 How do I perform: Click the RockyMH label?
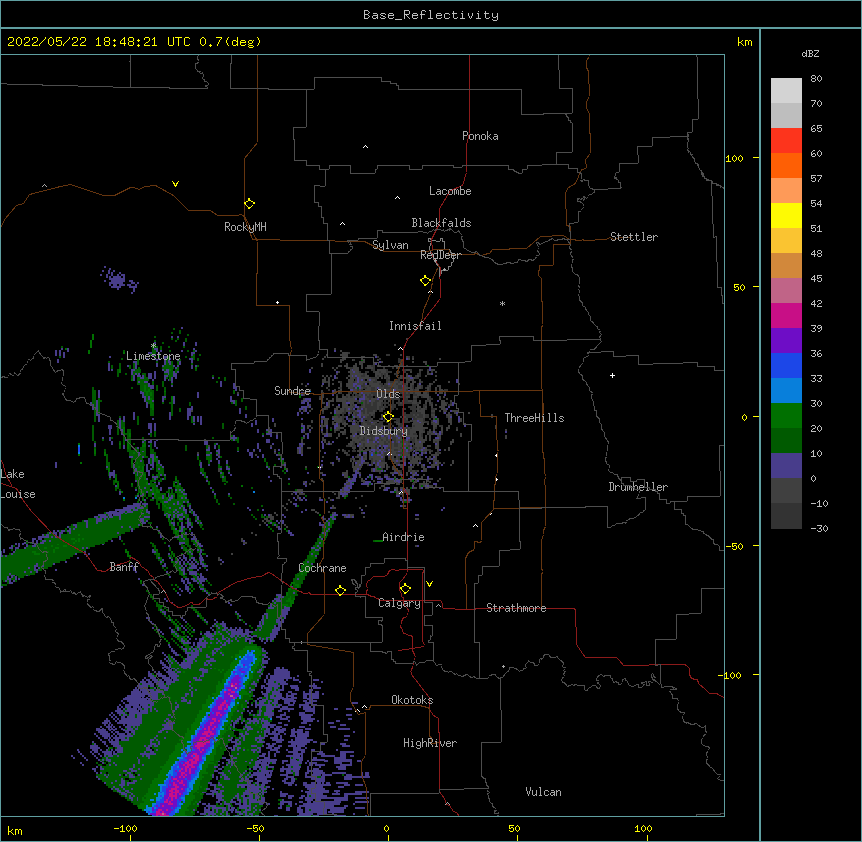point(245,227)
